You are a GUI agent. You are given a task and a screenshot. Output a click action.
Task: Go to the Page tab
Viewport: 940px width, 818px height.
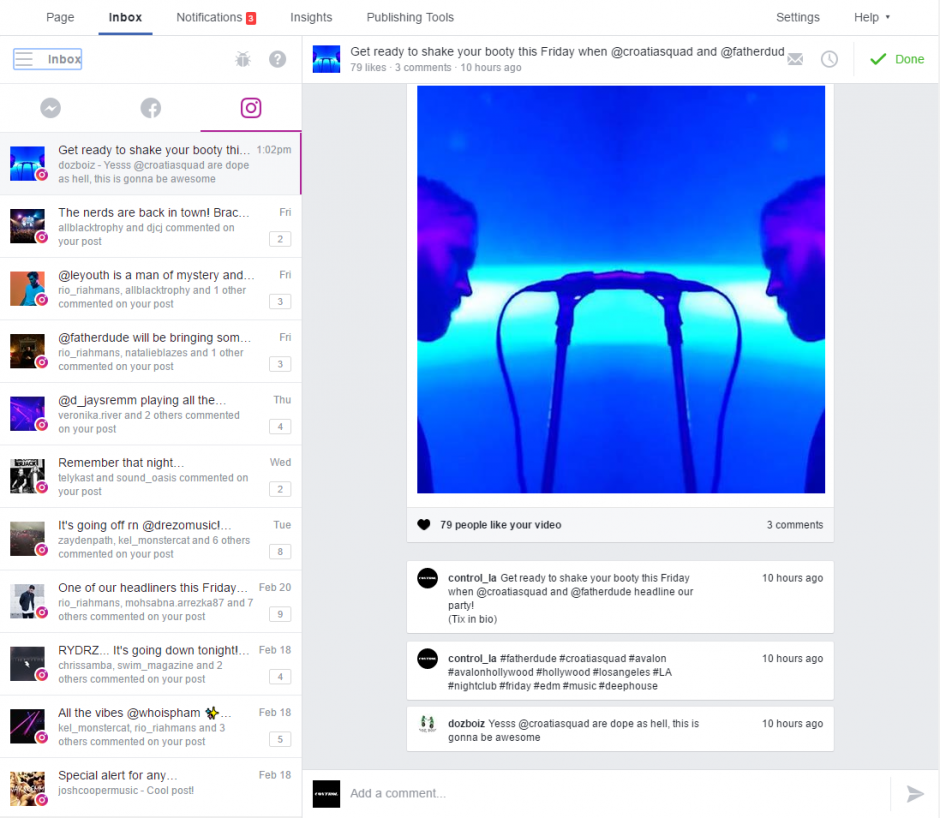point(60,17)
